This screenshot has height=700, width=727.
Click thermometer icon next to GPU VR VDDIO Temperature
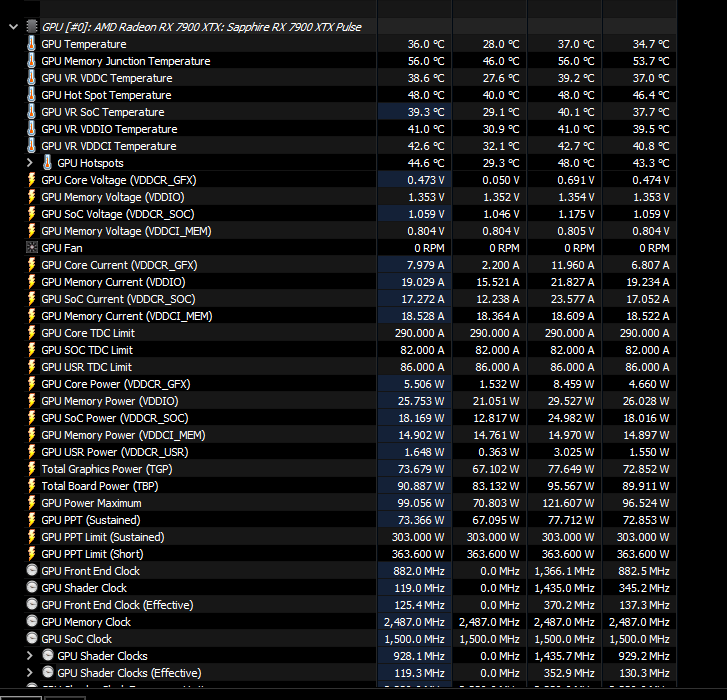point(31,129)
